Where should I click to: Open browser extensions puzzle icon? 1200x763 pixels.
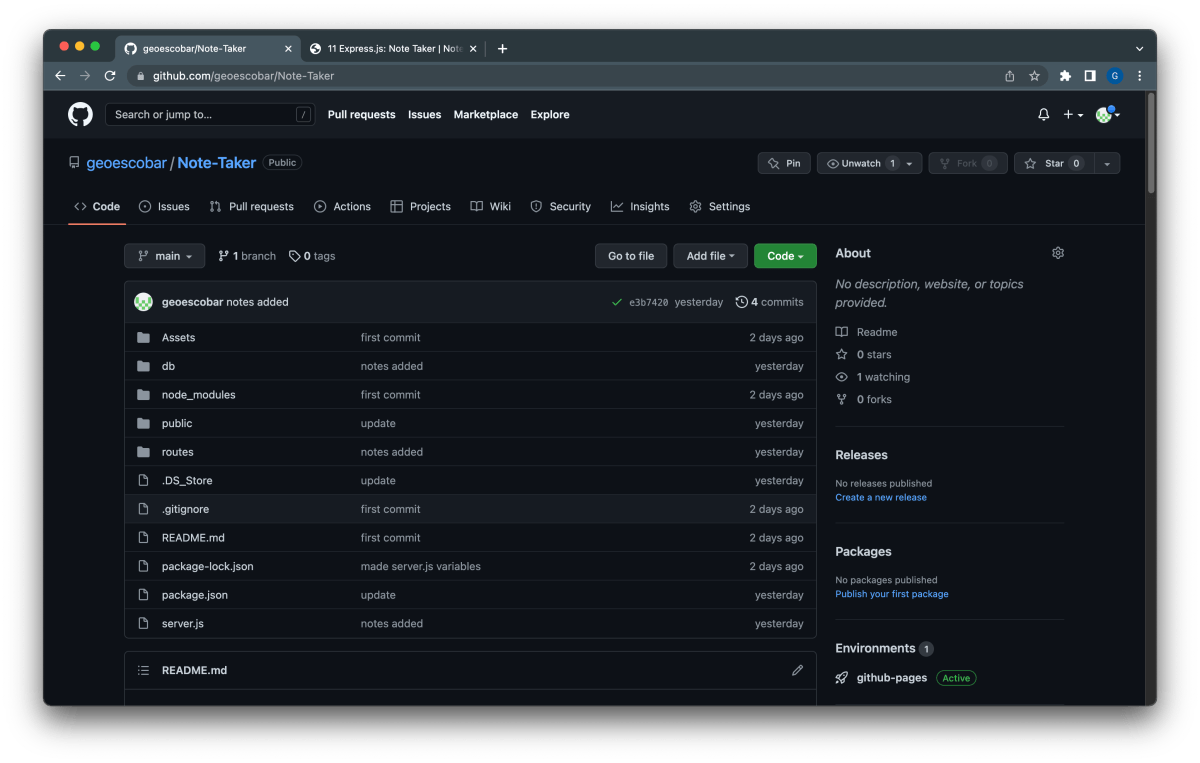(x=1065, y=76)
